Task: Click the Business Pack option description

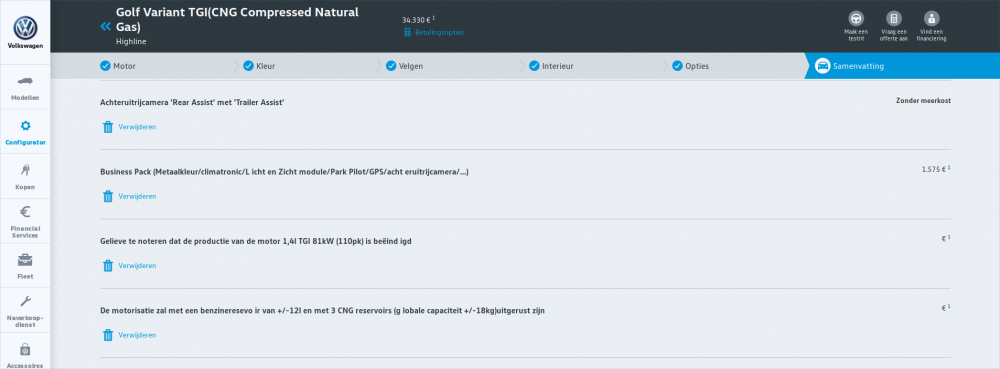Action: [284, 172]
